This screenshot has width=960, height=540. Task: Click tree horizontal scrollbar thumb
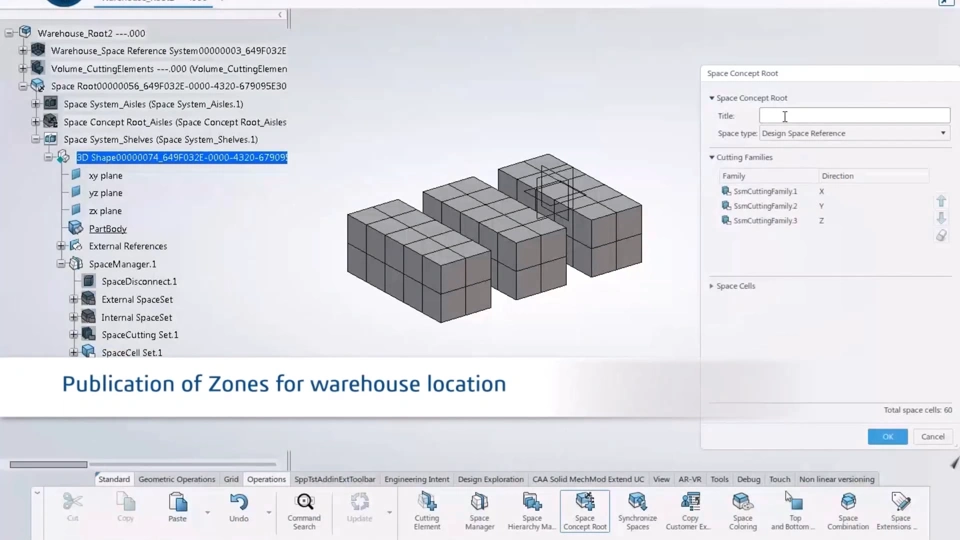click(48, 464)
